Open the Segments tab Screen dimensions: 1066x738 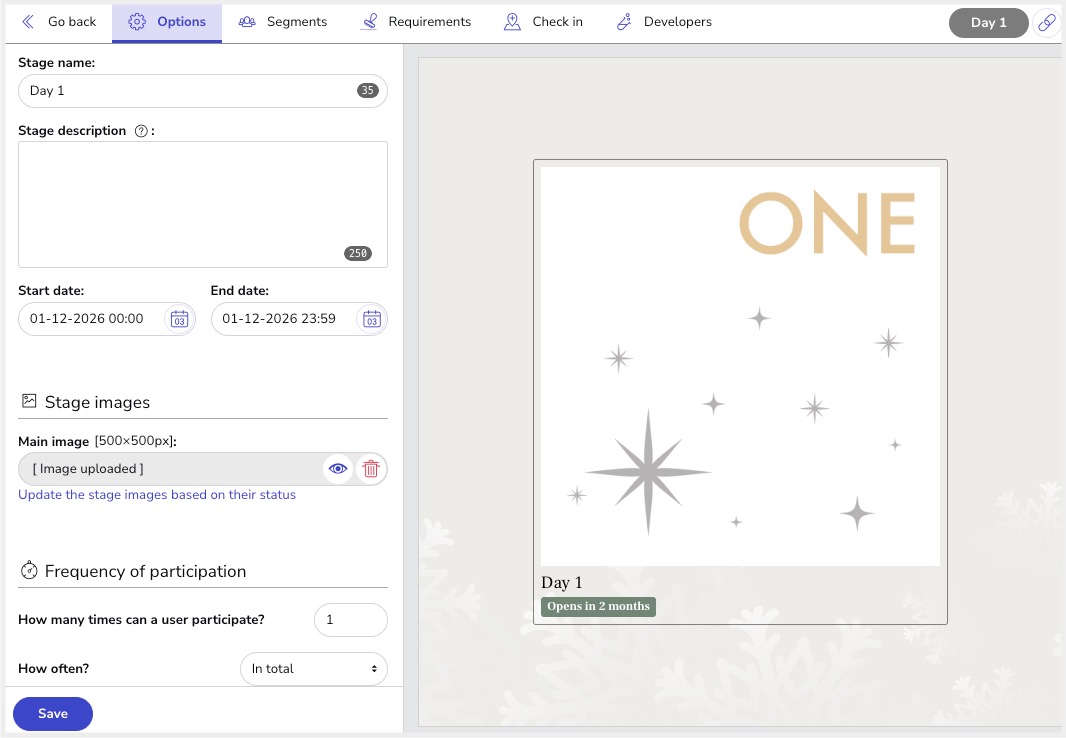click(x=283, y=22)
